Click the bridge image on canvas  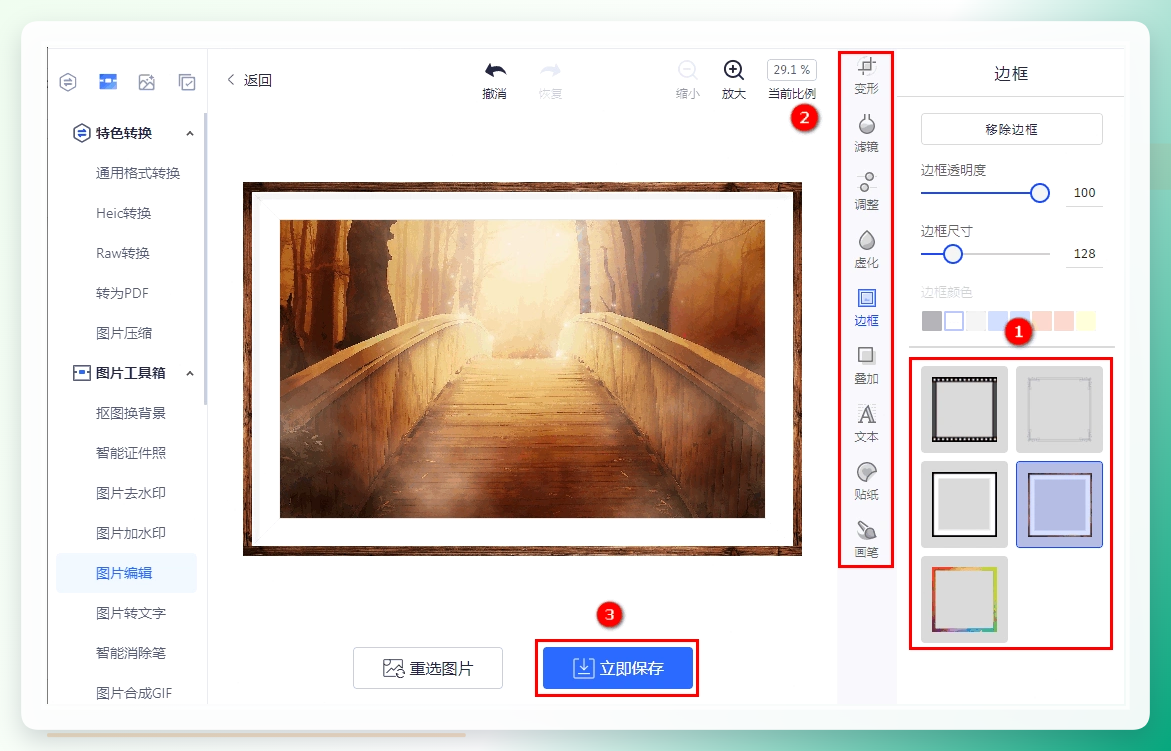[522, 369]
